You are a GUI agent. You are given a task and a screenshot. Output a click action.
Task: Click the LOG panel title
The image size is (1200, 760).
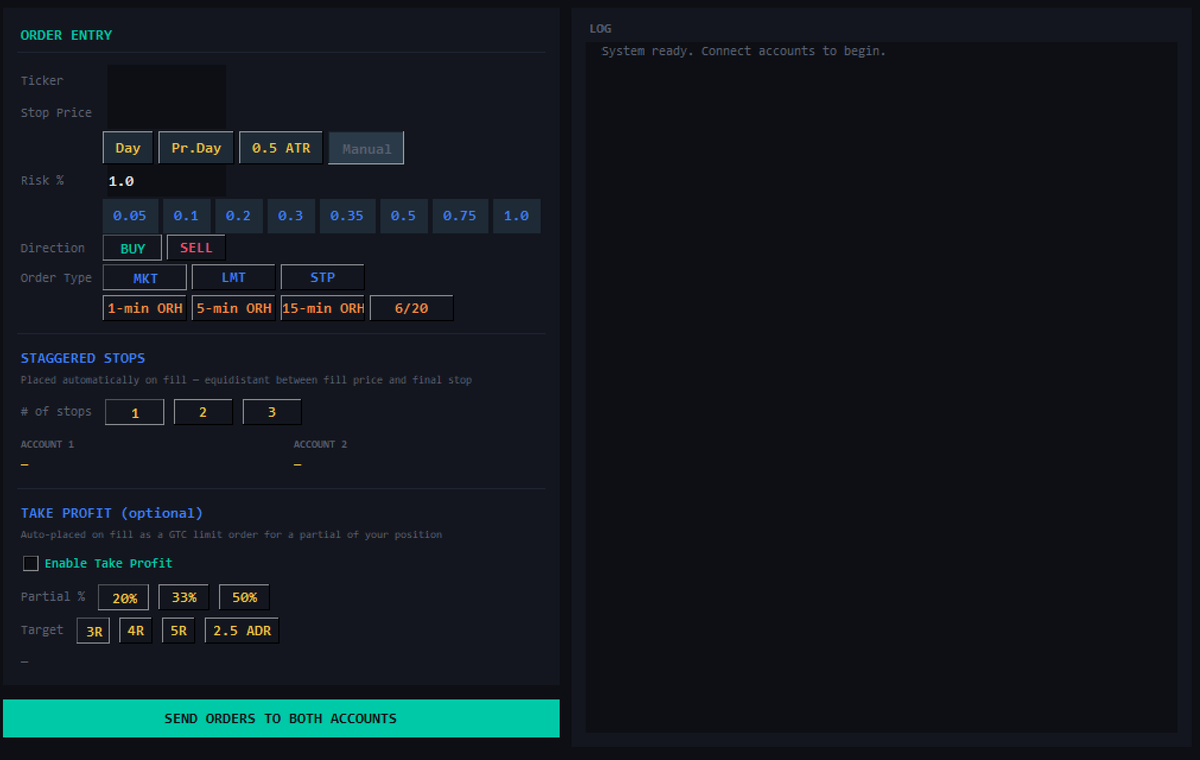point(600,29)
